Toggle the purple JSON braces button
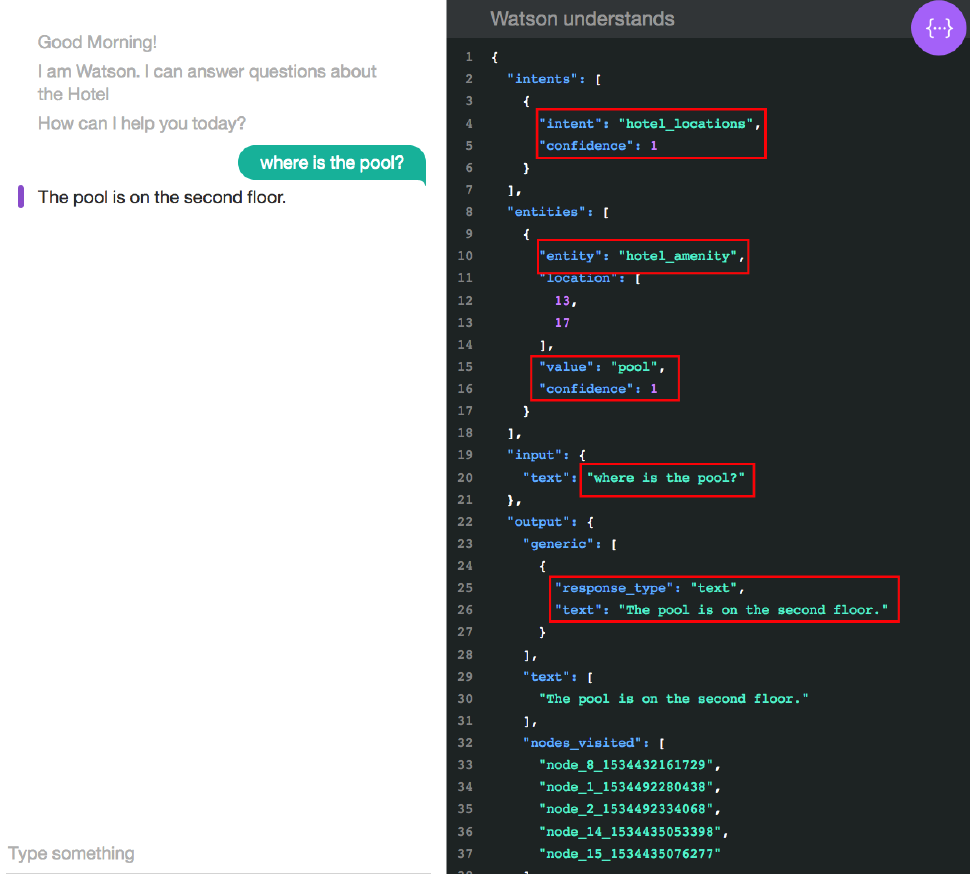This screenshot has height=874, width=970. (x=938, y=28)
